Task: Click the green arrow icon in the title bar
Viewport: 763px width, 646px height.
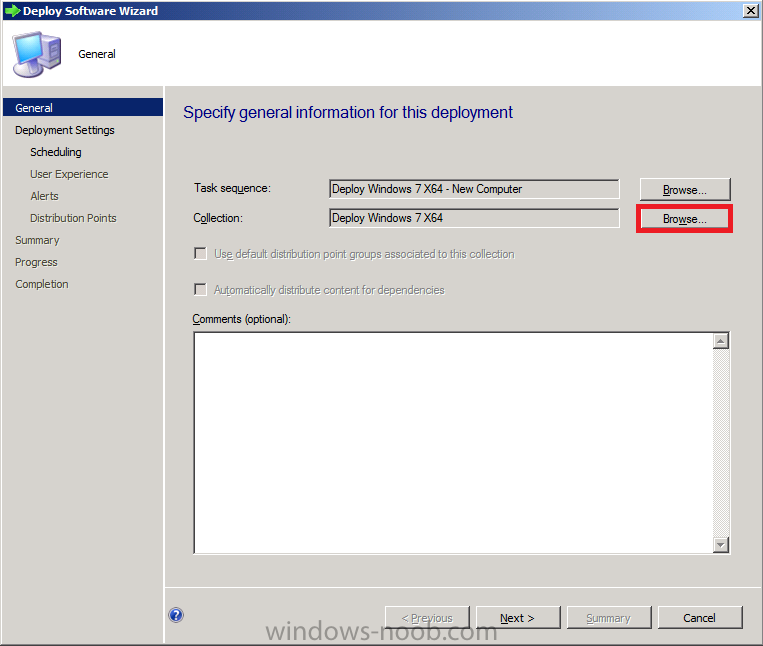Action: 12,11
